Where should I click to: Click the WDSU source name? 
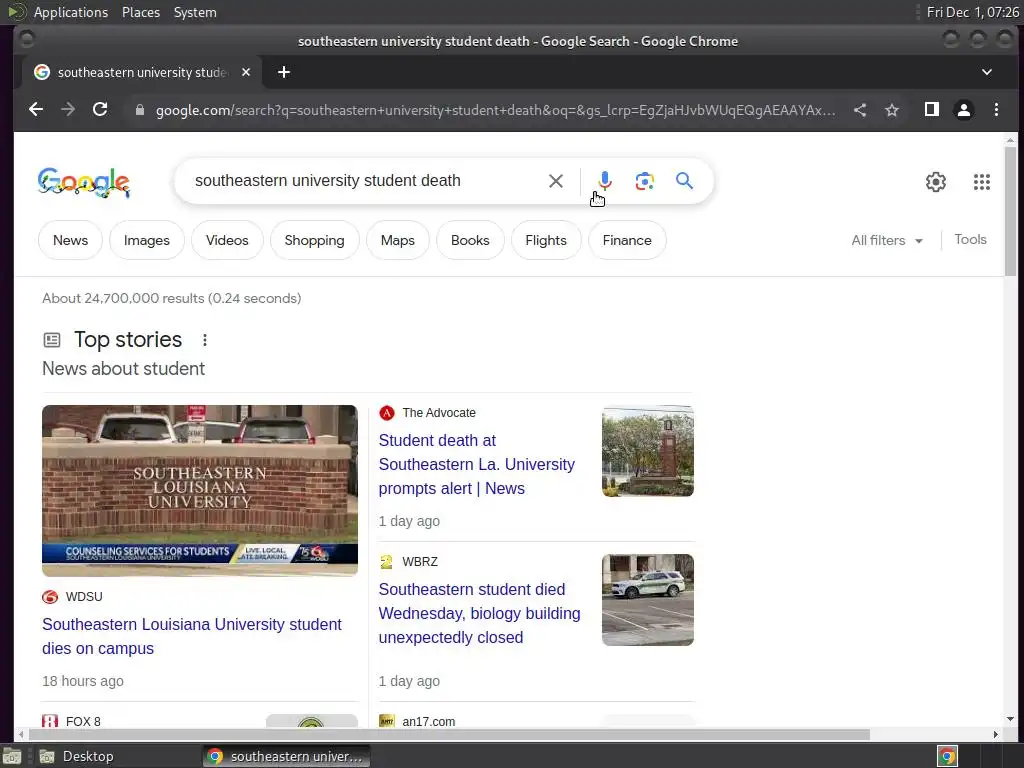[84, 597]
